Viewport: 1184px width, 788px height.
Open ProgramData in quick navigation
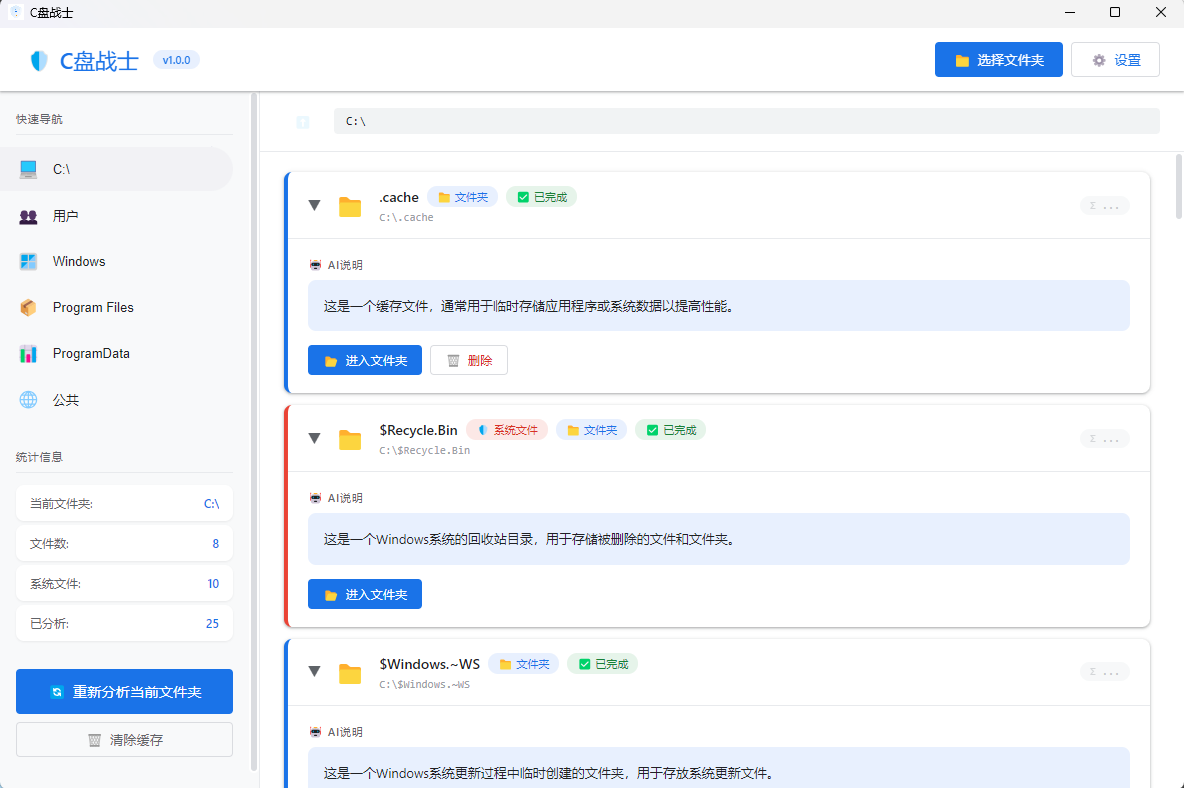tap(116, 354)
